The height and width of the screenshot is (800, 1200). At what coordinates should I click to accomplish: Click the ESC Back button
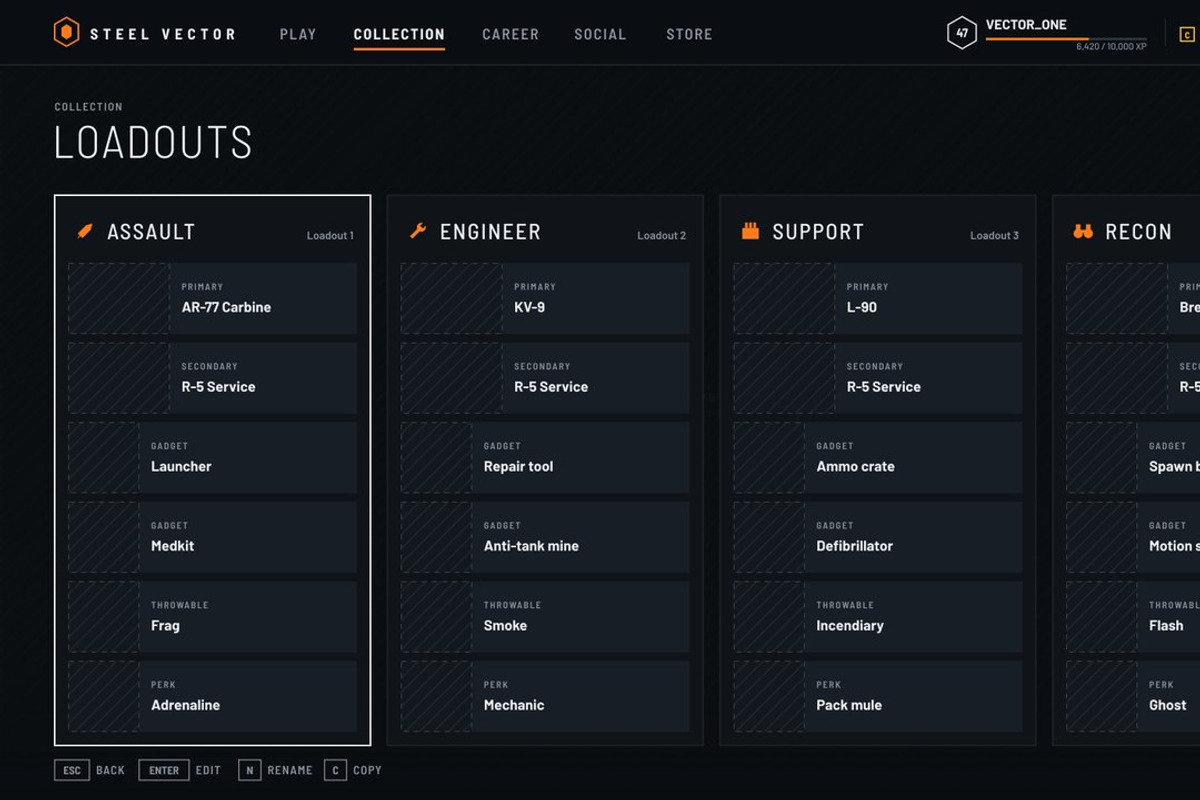pyautogui.click(x=90, y=770)
